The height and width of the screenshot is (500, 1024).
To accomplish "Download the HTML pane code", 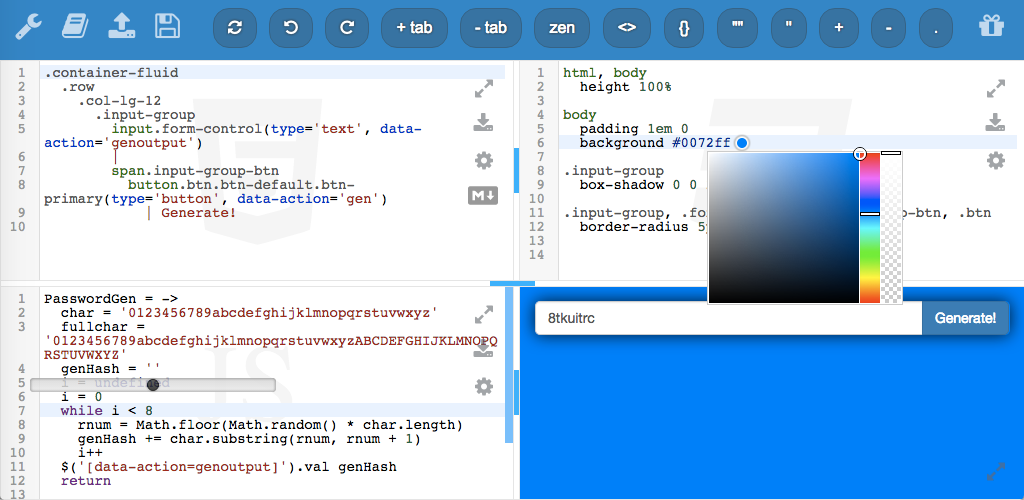I will click(x=483, y=122).
